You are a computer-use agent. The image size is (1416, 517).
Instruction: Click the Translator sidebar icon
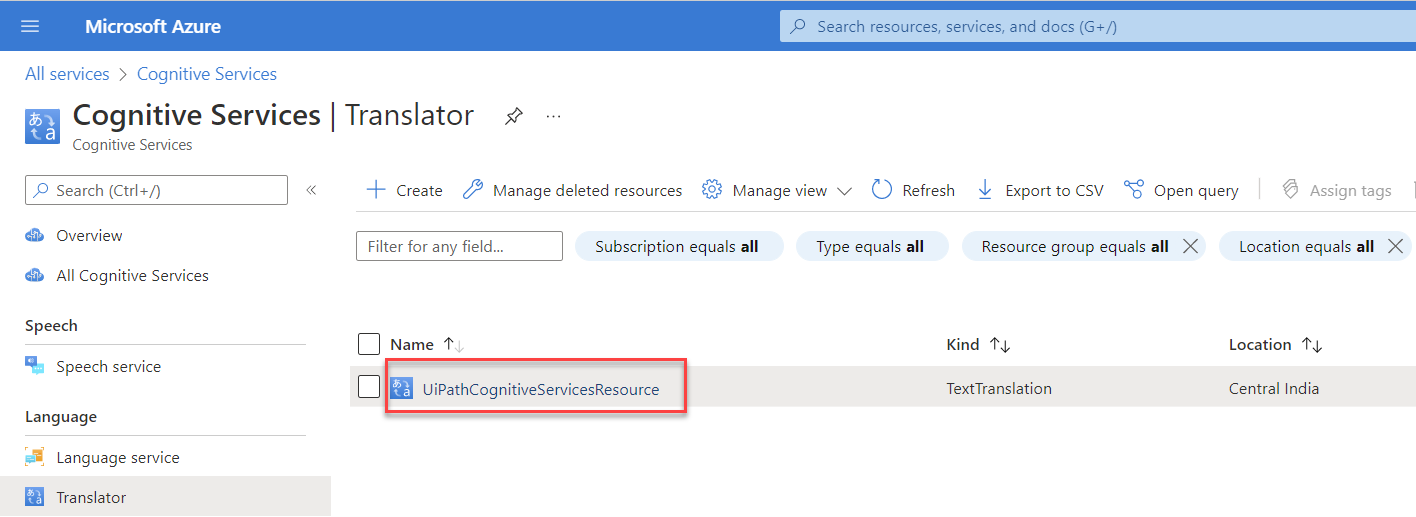35,497
